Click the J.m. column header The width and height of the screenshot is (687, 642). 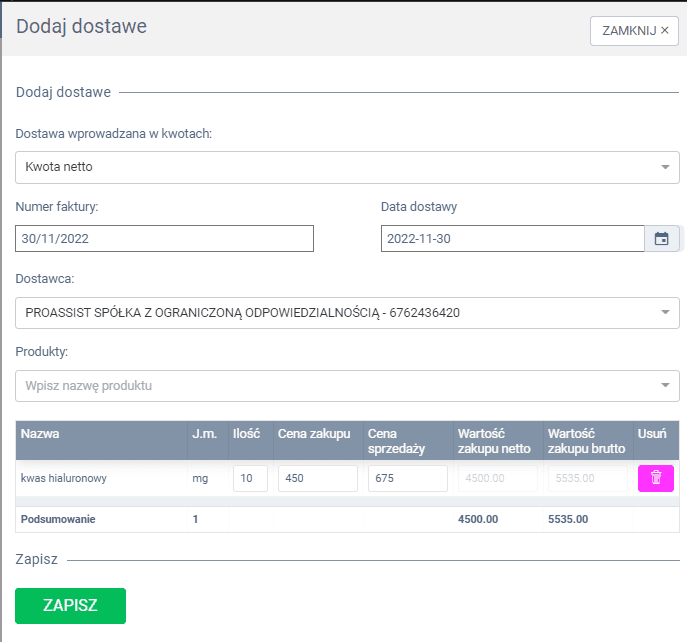click(203, 434)
